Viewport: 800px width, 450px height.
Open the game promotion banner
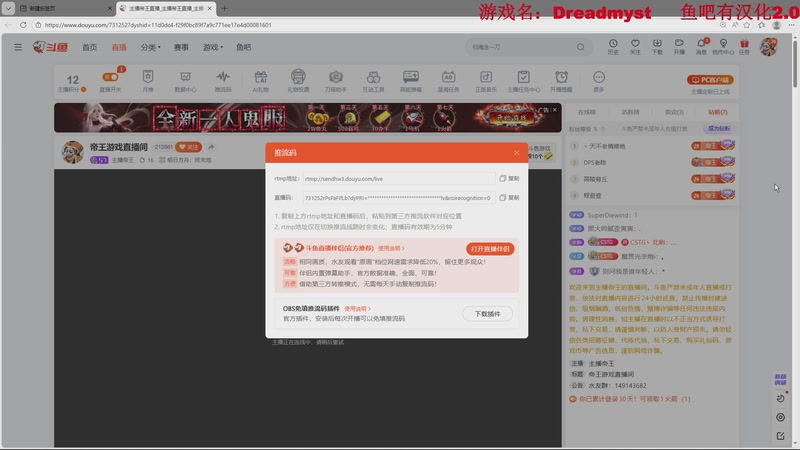308,118
